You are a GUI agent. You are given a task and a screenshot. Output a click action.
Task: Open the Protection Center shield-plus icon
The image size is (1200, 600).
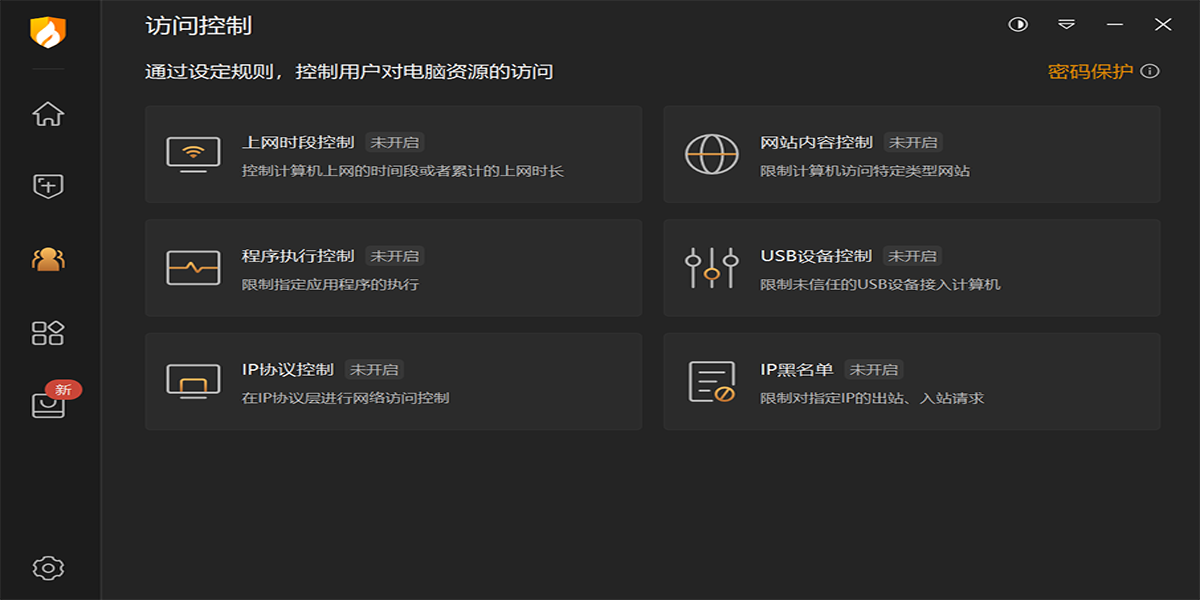pyautogui.click(x=48, y=186)
